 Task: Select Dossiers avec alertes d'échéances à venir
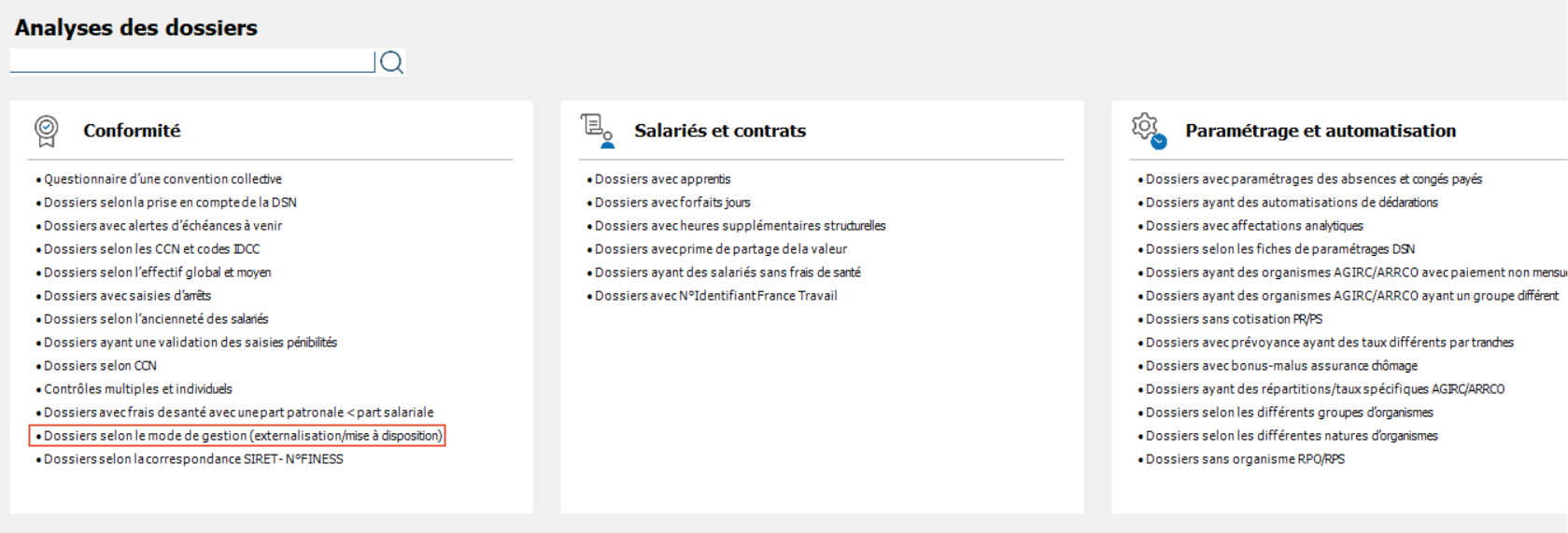[162, 226]
